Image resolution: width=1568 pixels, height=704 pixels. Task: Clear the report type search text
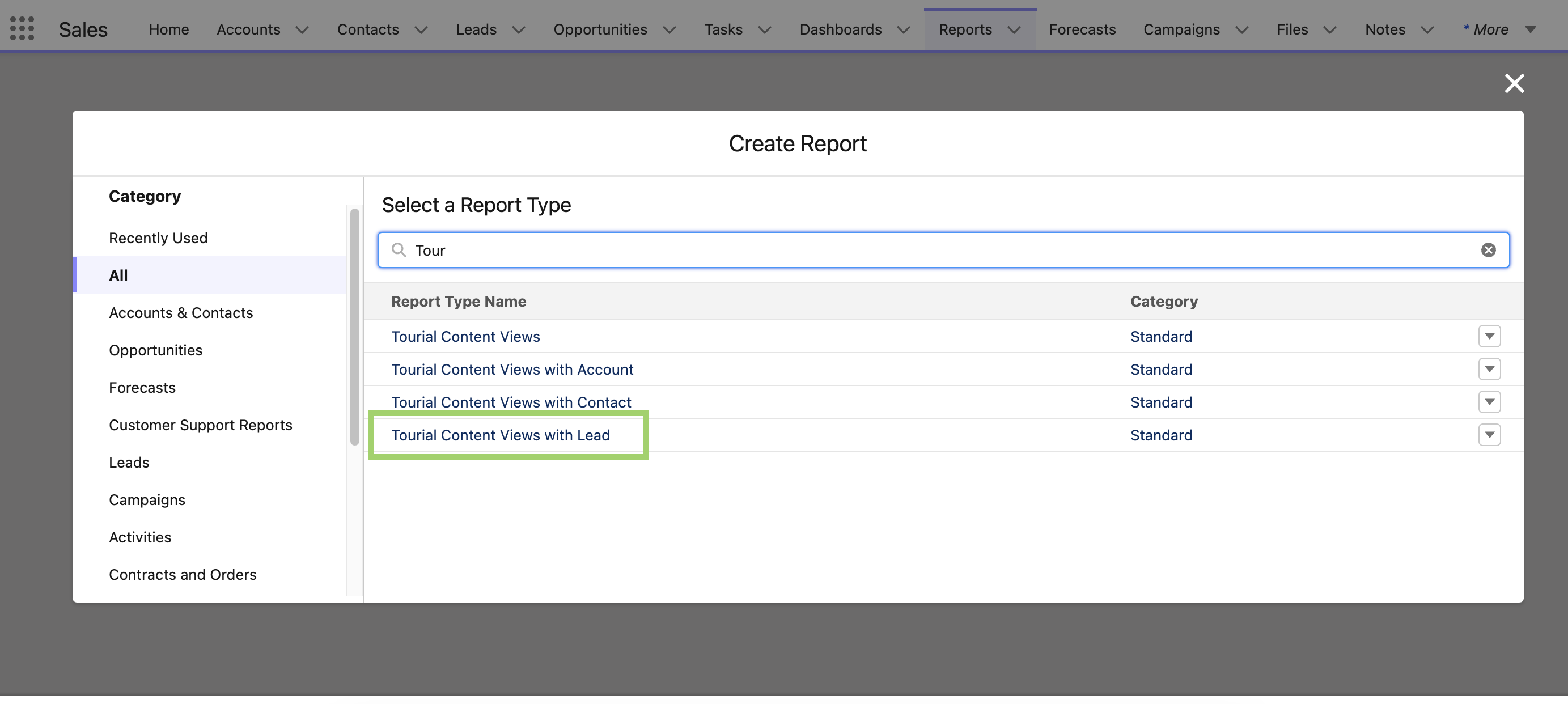click(x=1488, y=250)
